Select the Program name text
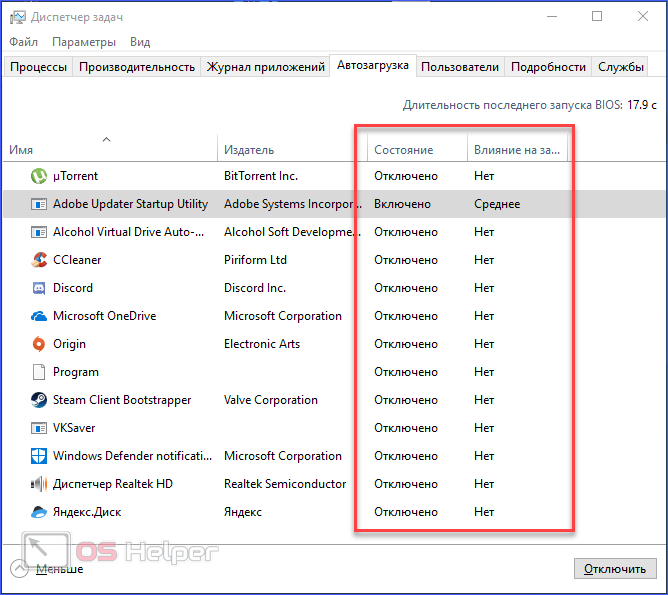 pos(75,372)
